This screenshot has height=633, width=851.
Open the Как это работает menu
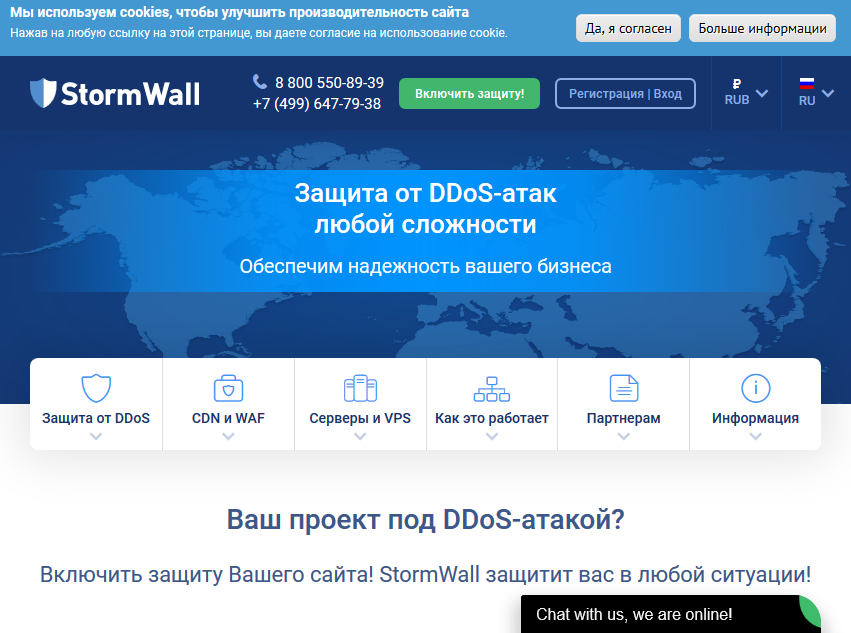tap(492, 404)
